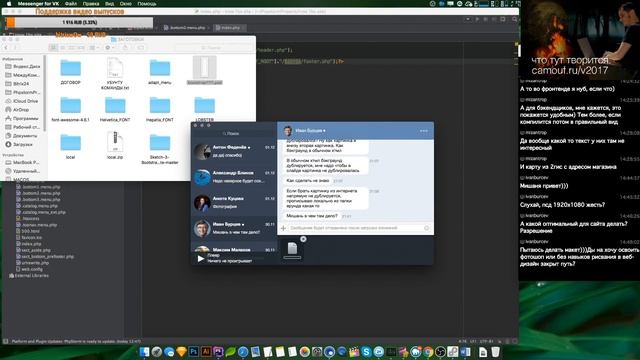Open Документы in Finder sidebar
640x360 pixels.
pos(21,136)
